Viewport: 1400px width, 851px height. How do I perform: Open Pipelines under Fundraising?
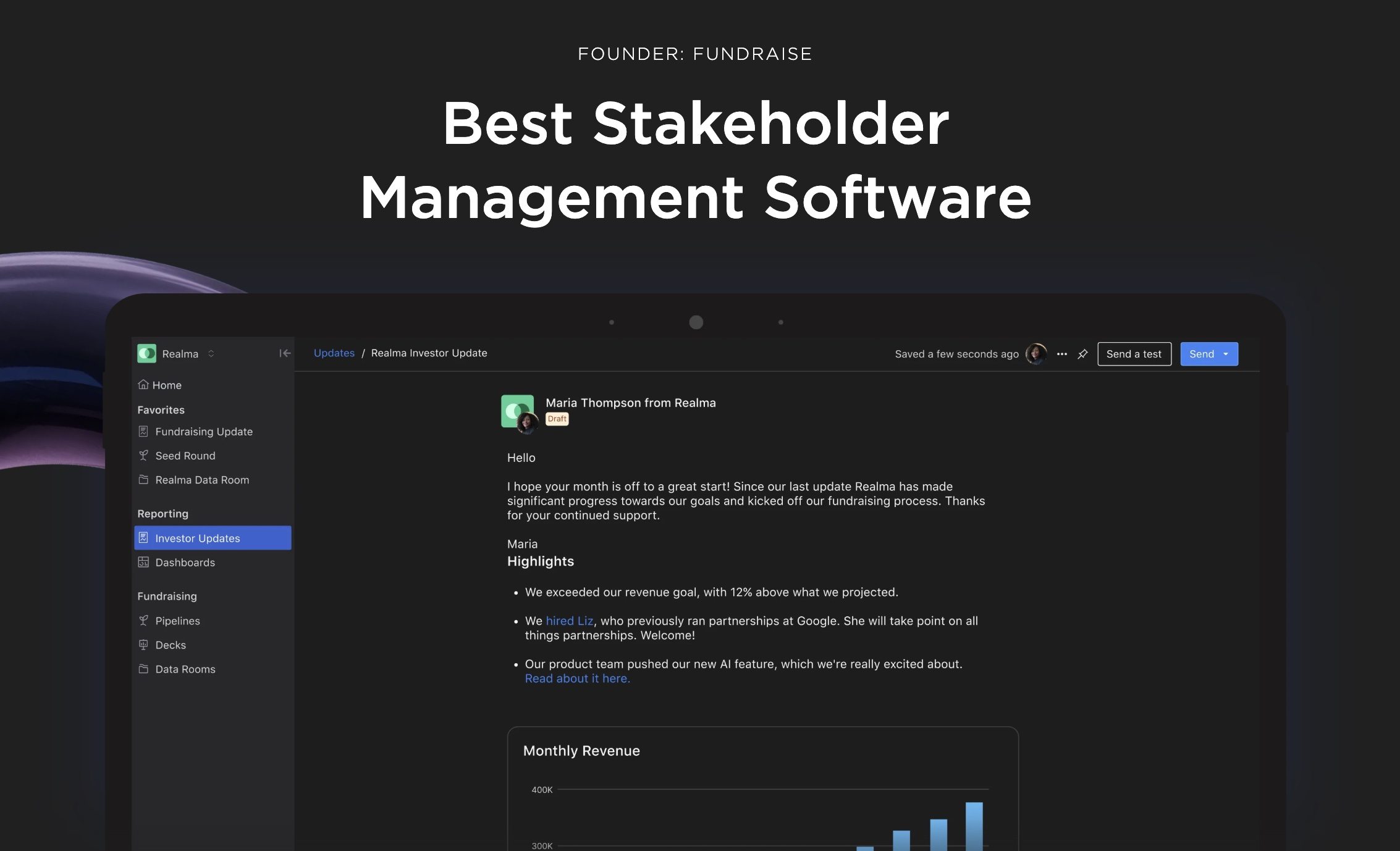[177, 621]
